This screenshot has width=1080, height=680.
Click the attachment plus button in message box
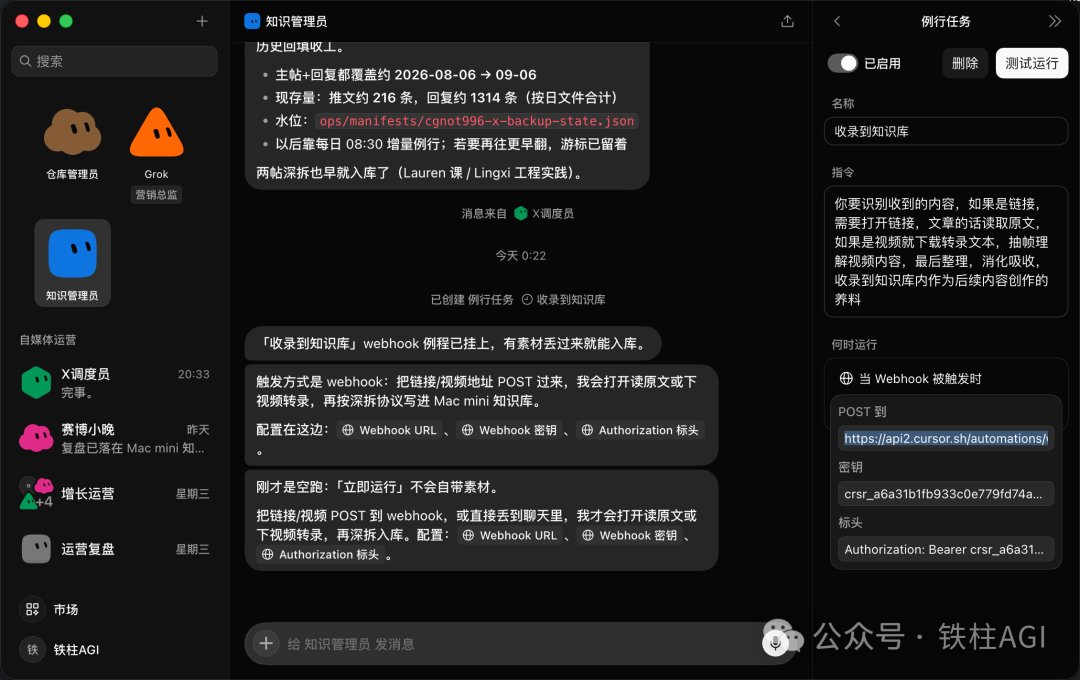tap(266, 643)
